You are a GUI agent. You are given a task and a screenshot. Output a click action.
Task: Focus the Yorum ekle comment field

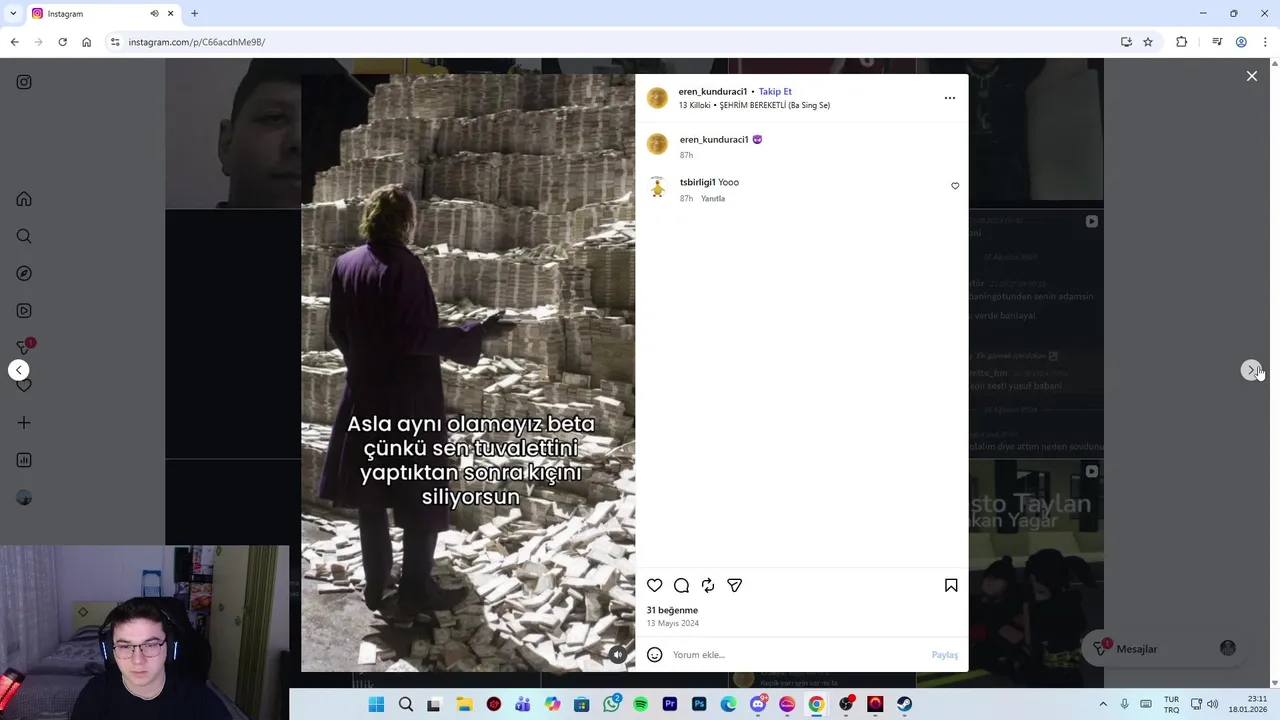coord(798,655)
